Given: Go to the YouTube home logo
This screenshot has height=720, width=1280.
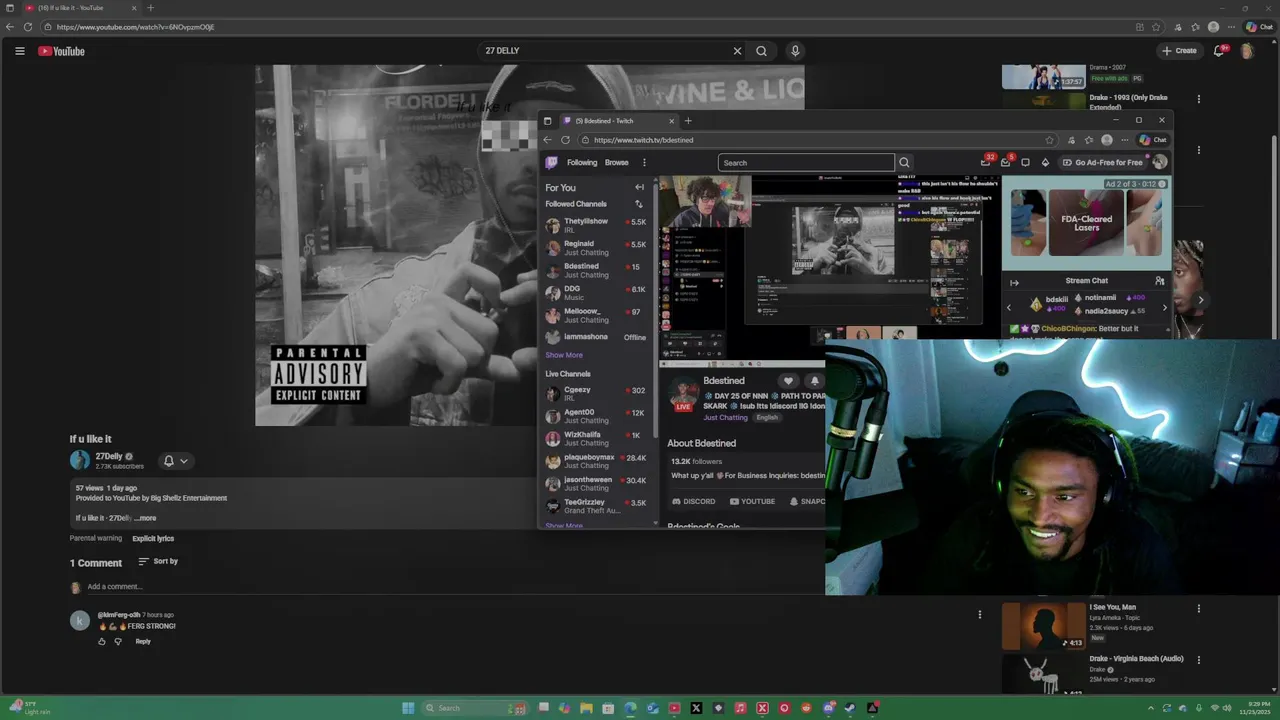Looking at the screenshot, I should 62,51.
